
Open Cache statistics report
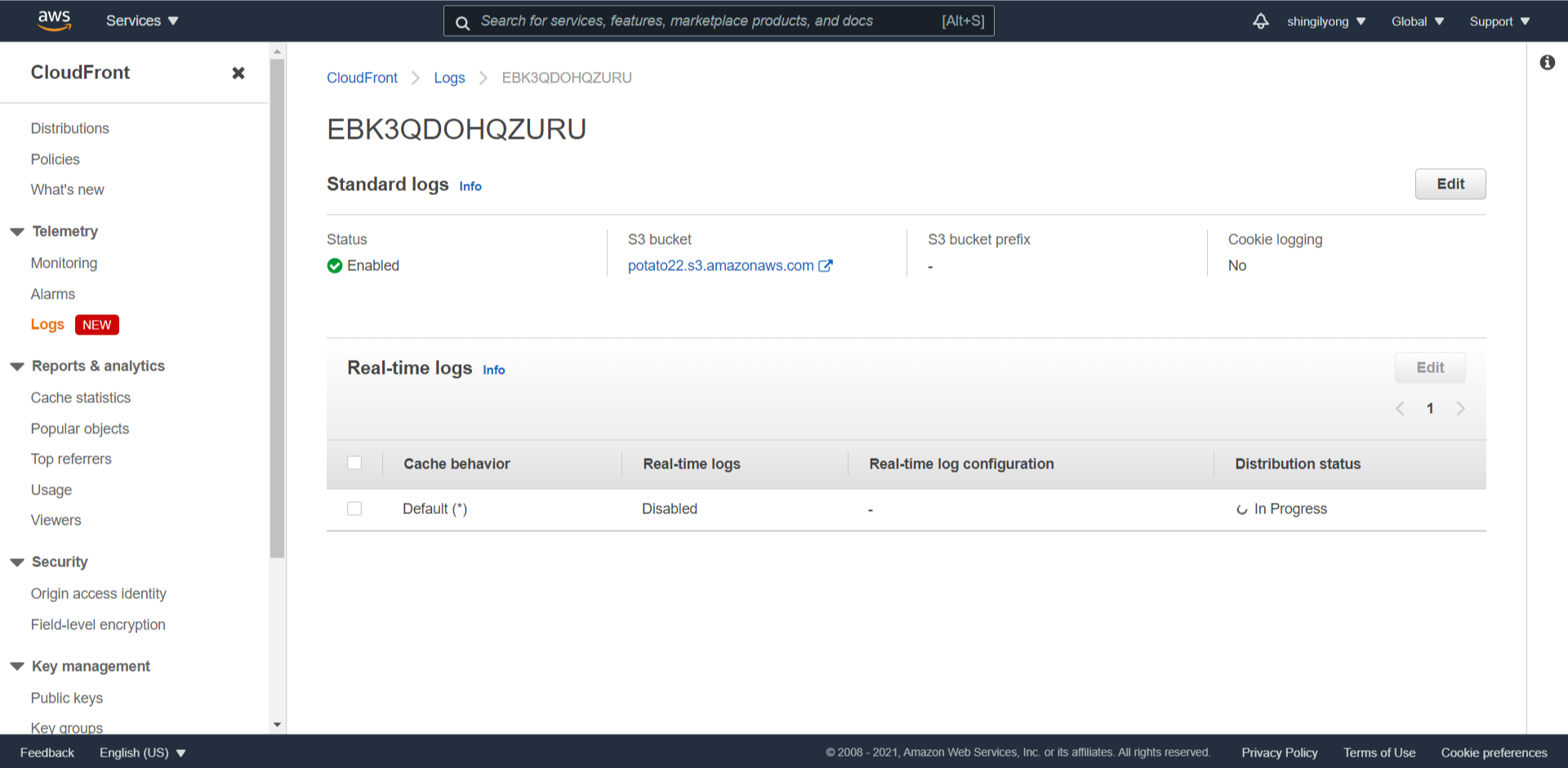point(81,397)
